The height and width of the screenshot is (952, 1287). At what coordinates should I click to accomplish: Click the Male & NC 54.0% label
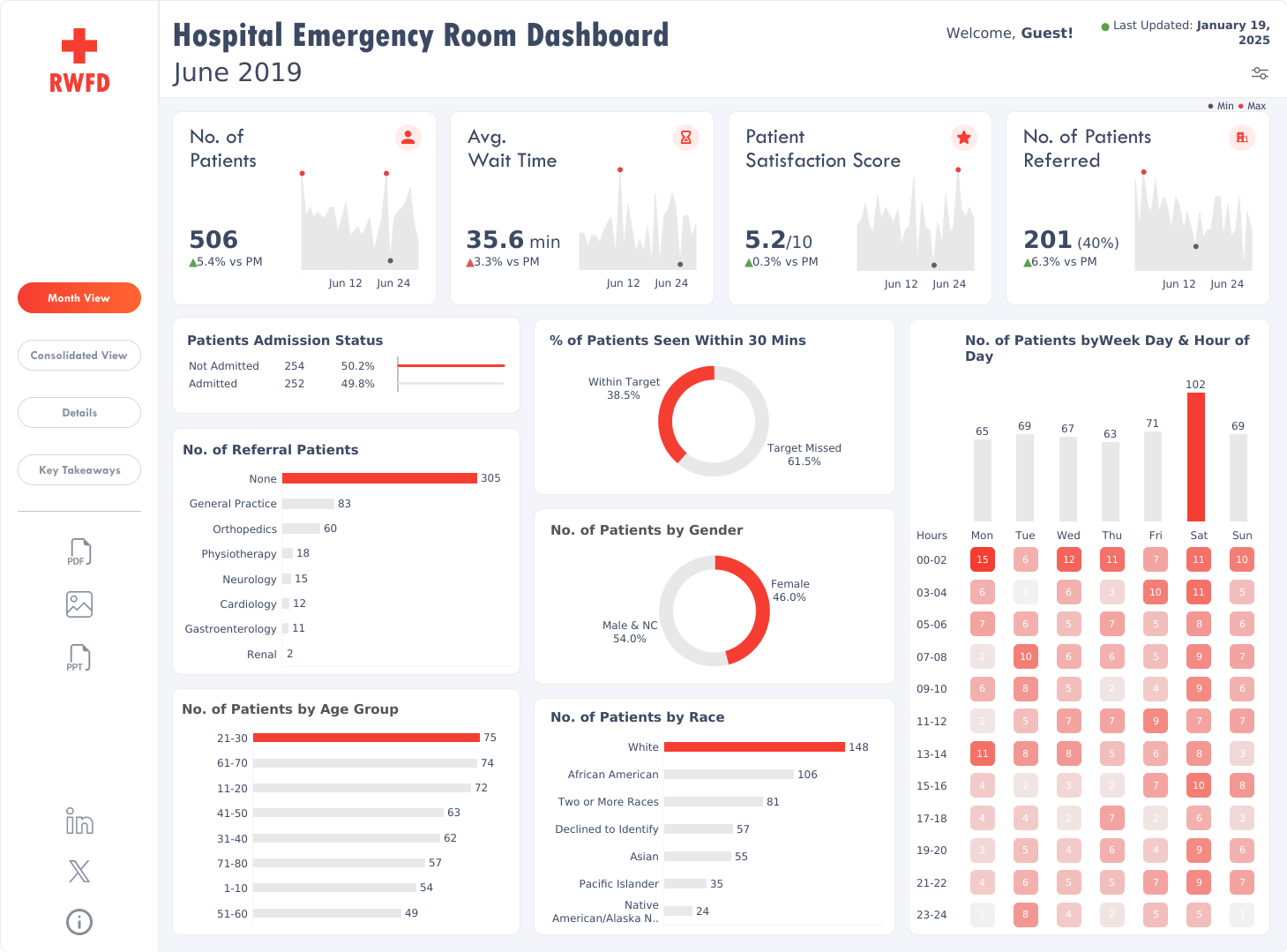coord(630,632)
